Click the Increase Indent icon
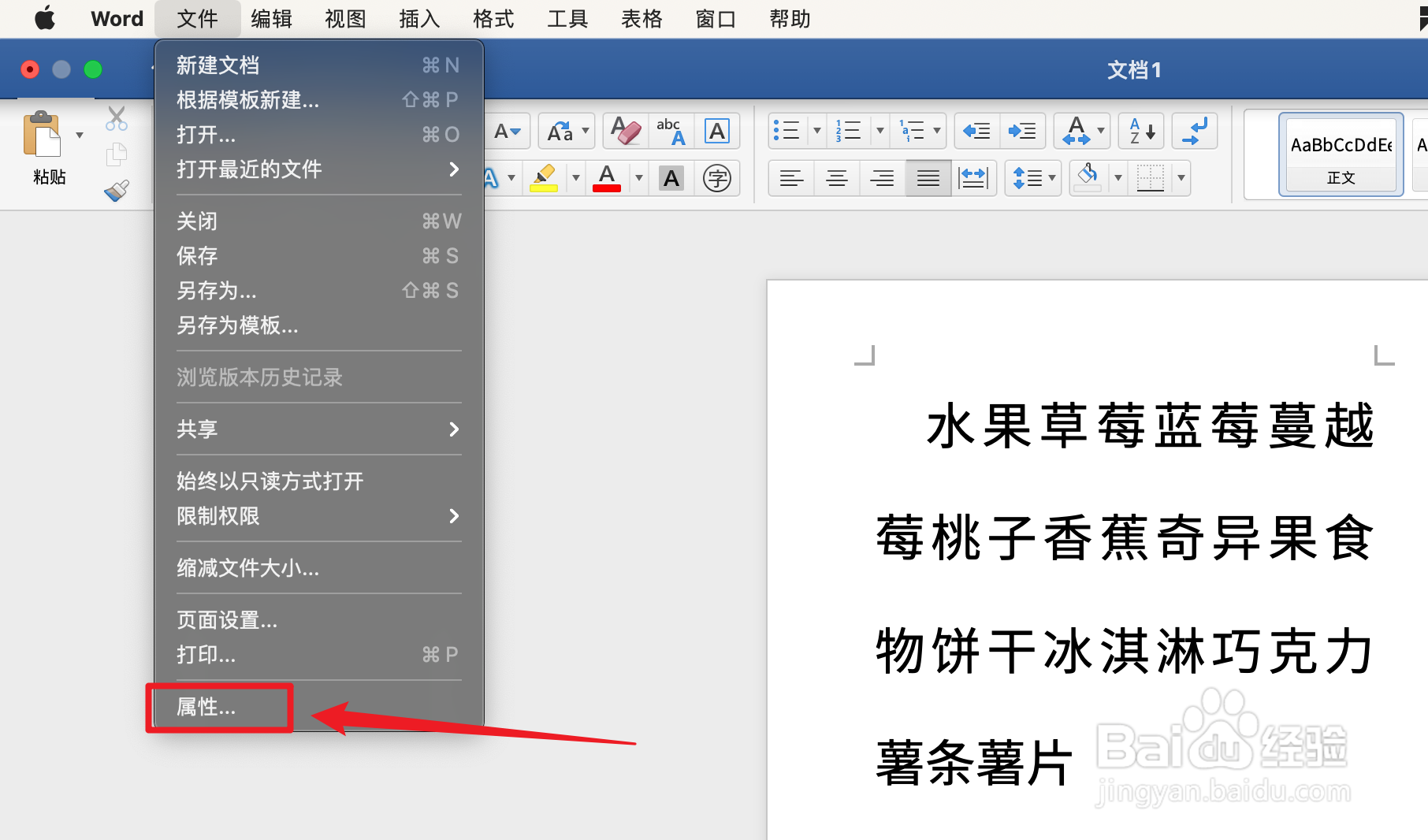The width and height of the screenshot is (1428, 840). (1022, 131)
